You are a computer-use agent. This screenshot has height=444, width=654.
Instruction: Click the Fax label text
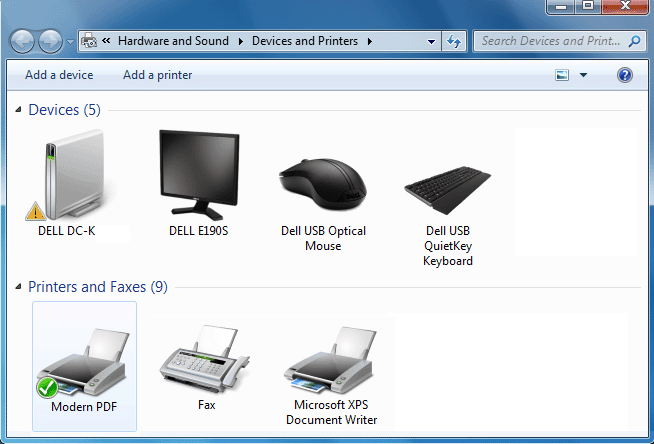pos(206,405)
